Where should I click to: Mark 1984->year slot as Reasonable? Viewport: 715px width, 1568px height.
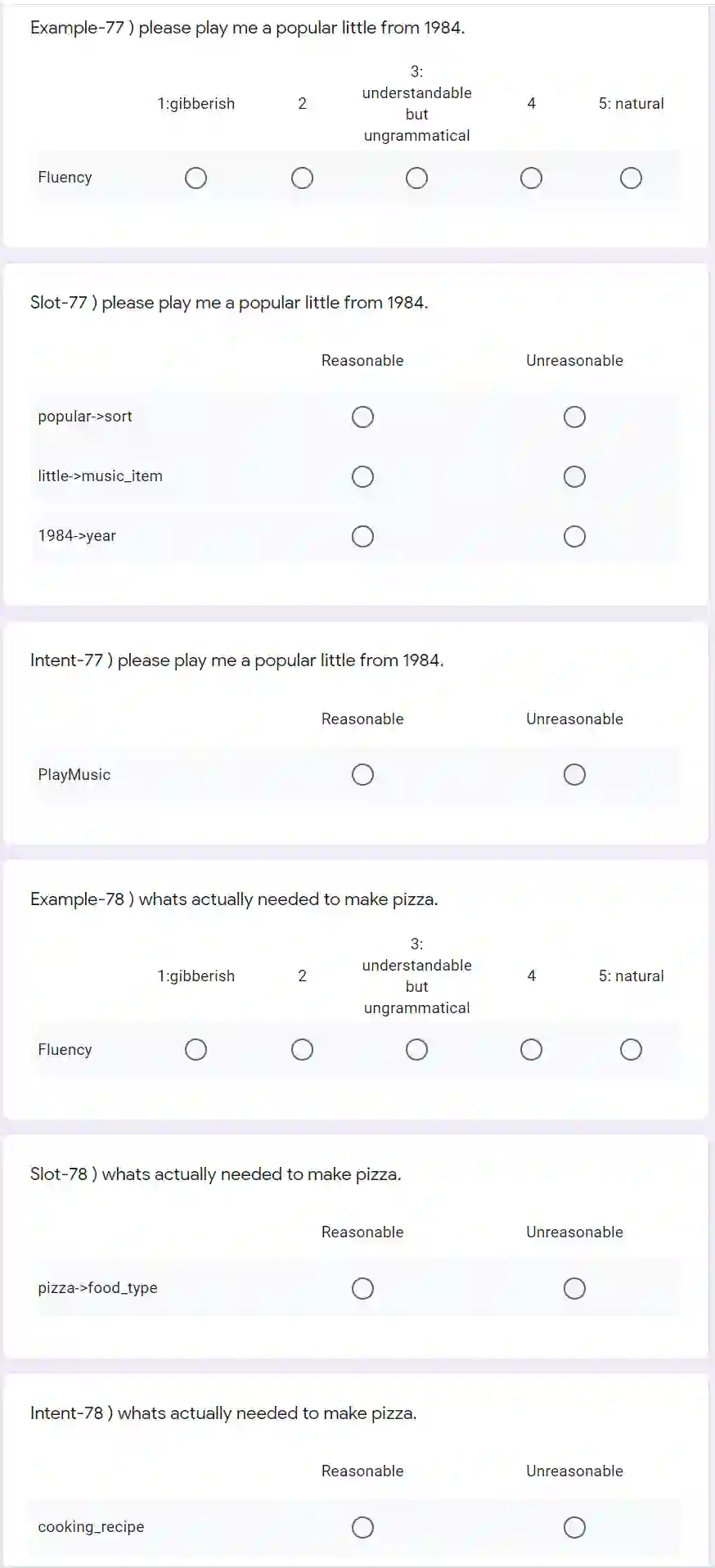362,537
